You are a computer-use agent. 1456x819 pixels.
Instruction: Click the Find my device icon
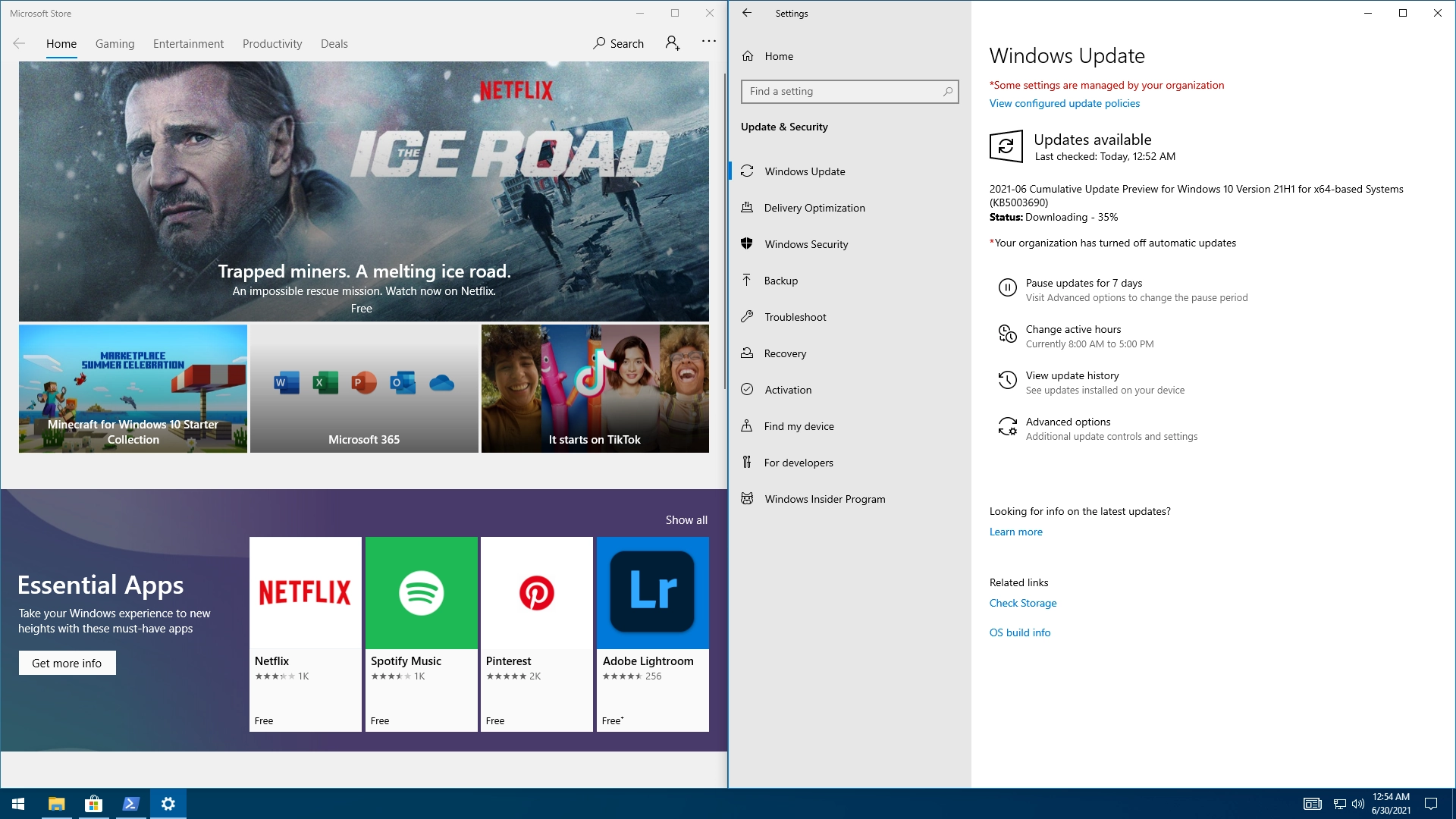point(747,426)
